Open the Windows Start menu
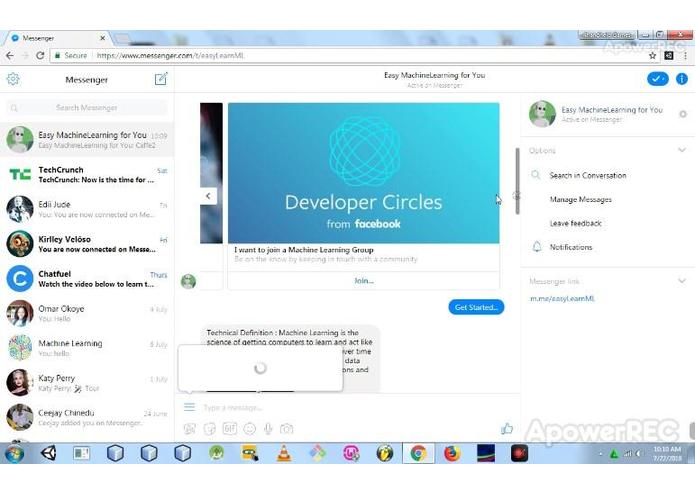 tap(14, 454)
